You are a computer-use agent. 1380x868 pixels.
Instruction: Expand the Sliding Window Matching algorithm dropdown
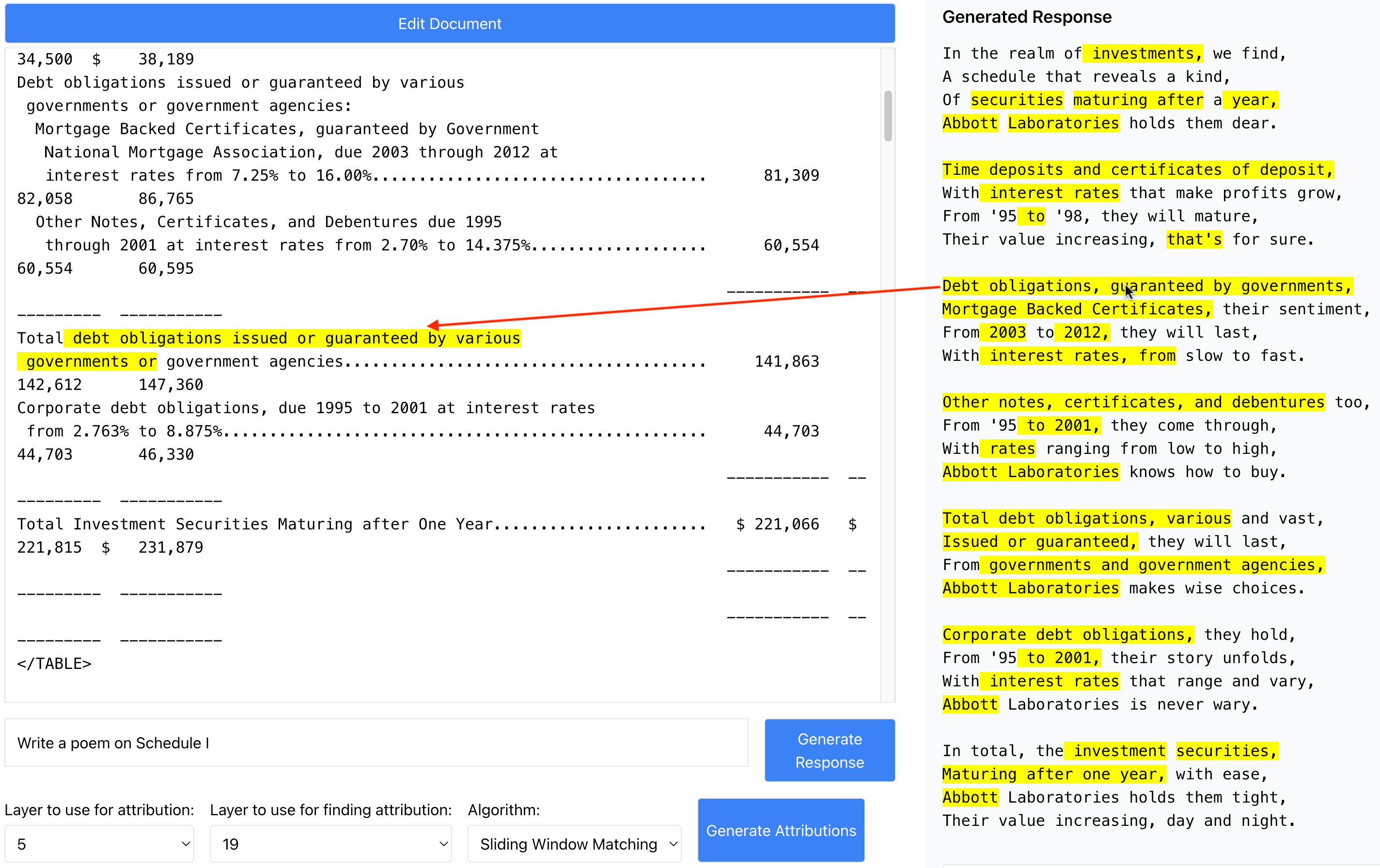[574, 843]
